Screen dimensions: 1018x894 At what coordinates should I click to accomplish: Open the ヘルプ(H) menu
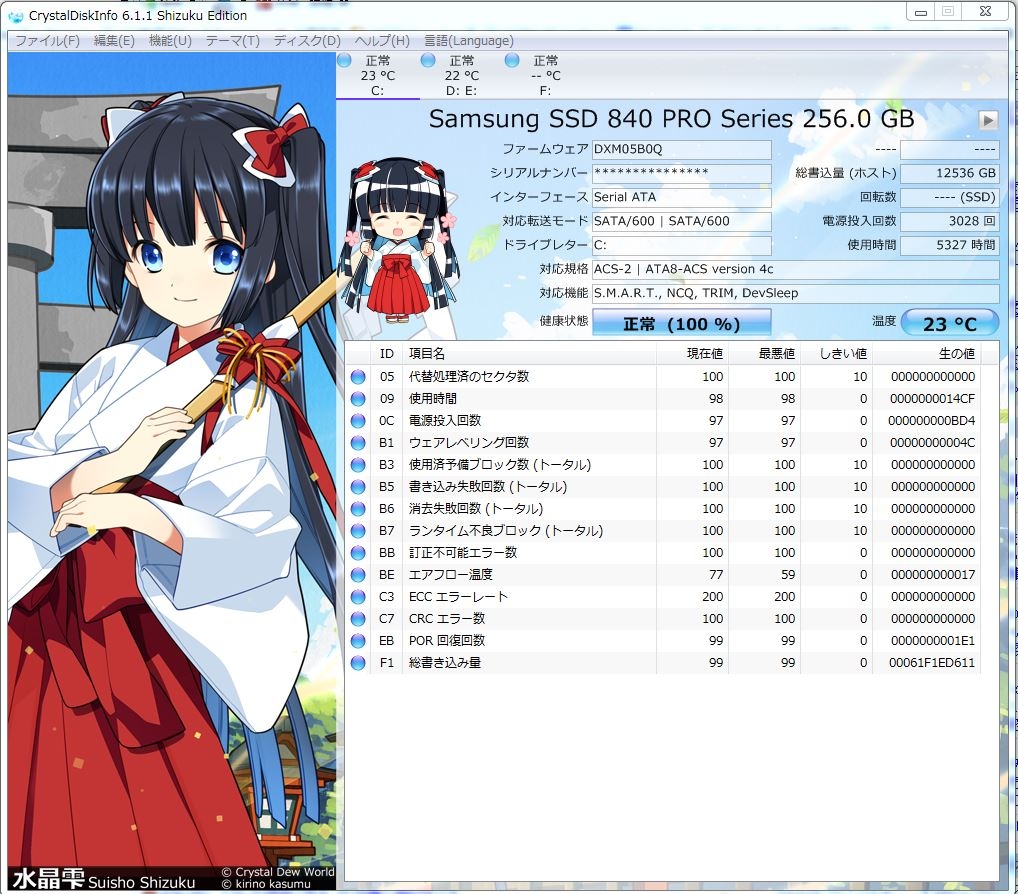coord(382,41)
